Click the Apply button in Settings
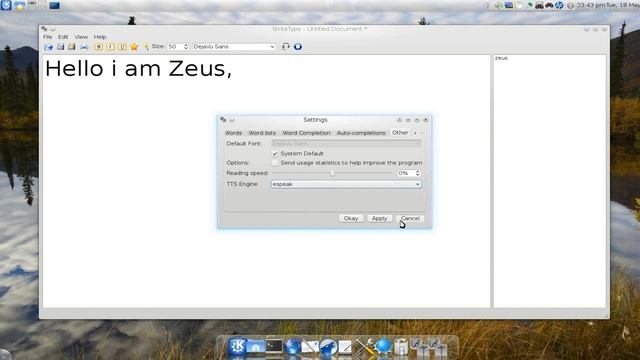640x360 pixels. click(x=379, y=218)
